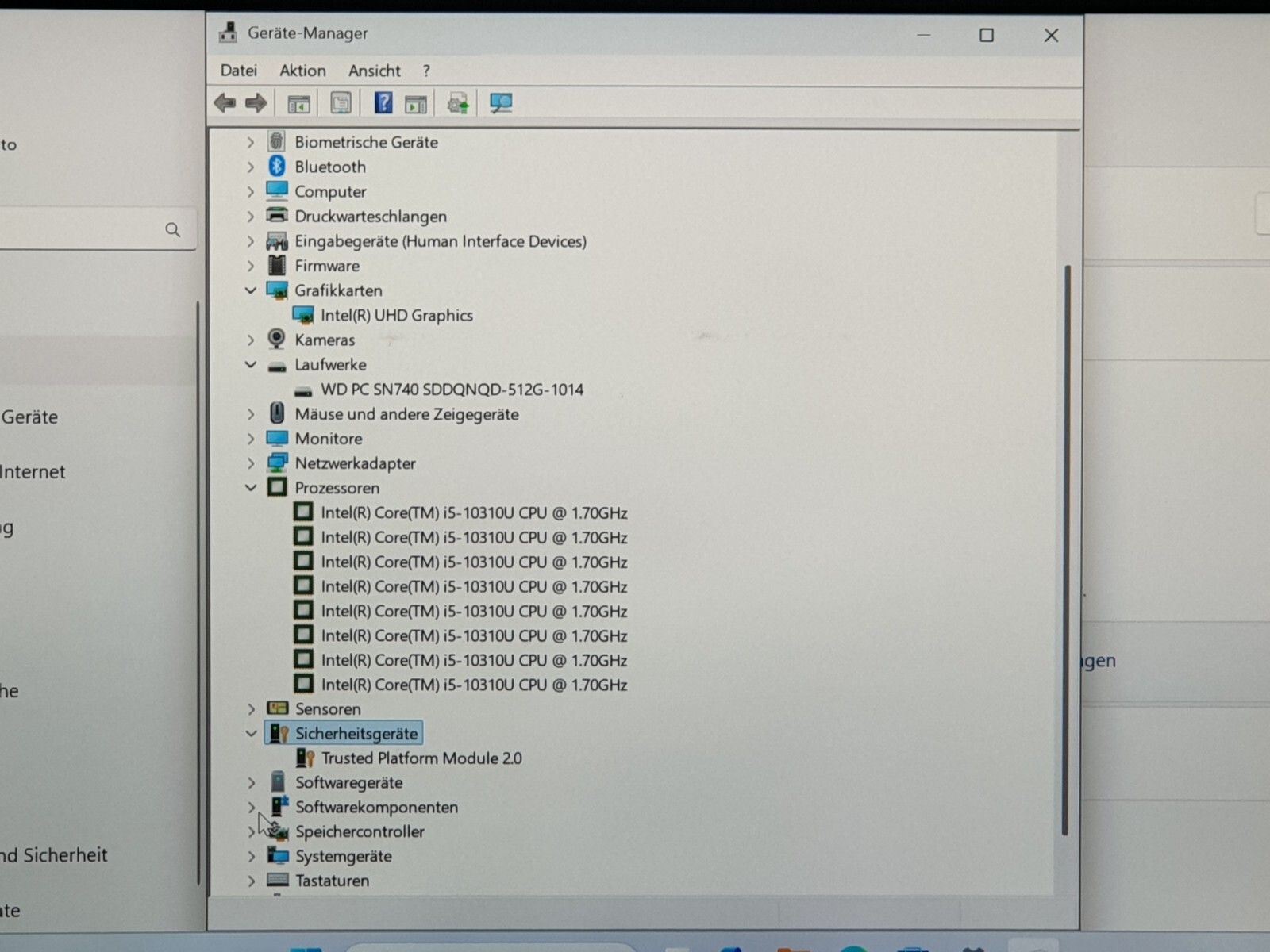Collapse the Laufwerke category
The height and width of the screenshot is (952, 1270).
(x=251, y=364)
